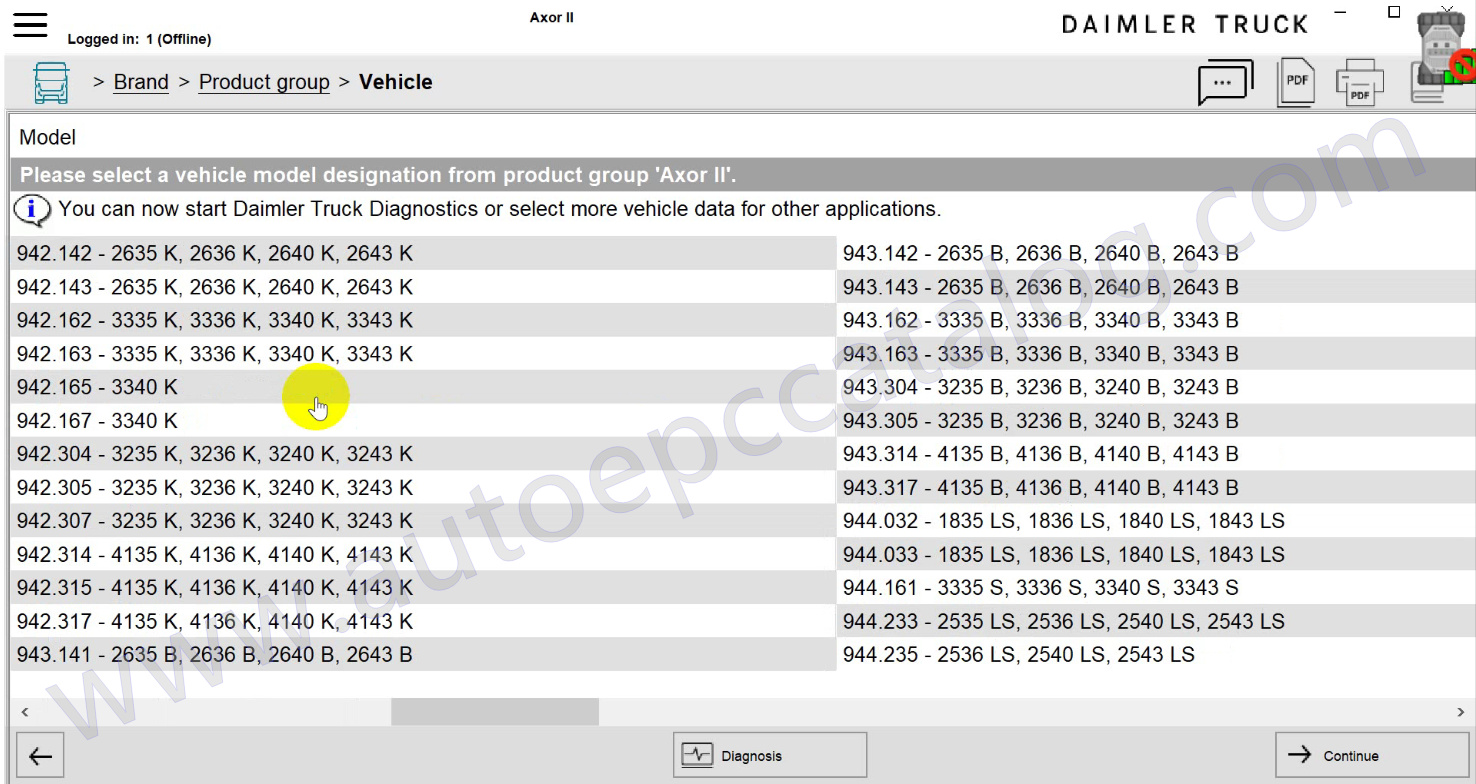
Task: Select model 942.165 - 3340 K
Action: (x=97, y=387)
